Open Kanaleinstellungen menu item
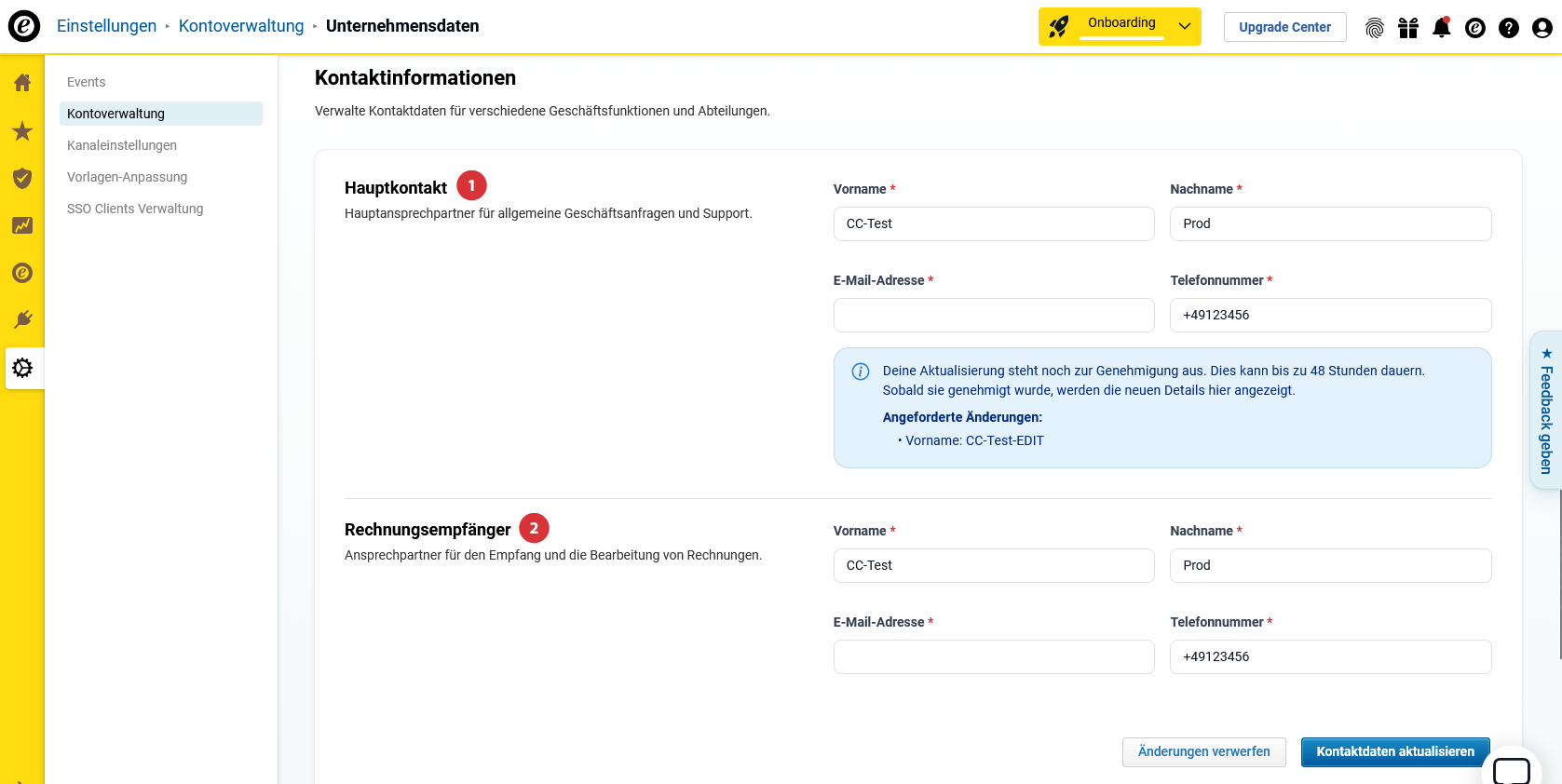This screenshot has height=784, width=1562. (x=122, y=145)
